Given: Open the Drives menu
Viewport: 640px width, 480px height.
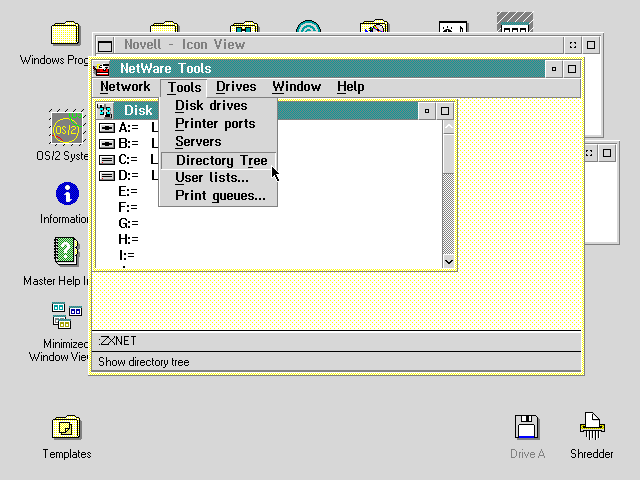Looking at the screenshot, I should pos(236,87).
